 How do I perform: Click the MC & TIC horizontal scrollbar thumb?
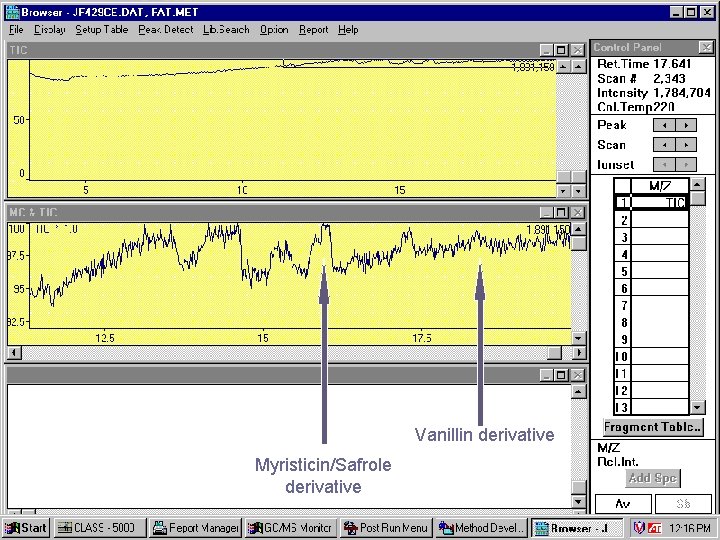(x=554, y=353)
